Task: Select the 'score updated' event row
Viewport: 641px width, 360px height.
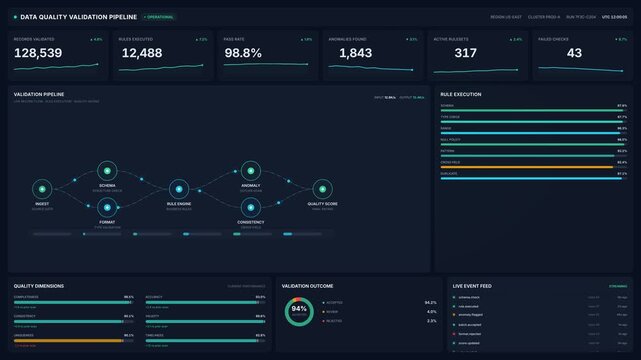Action: point(540,343)
